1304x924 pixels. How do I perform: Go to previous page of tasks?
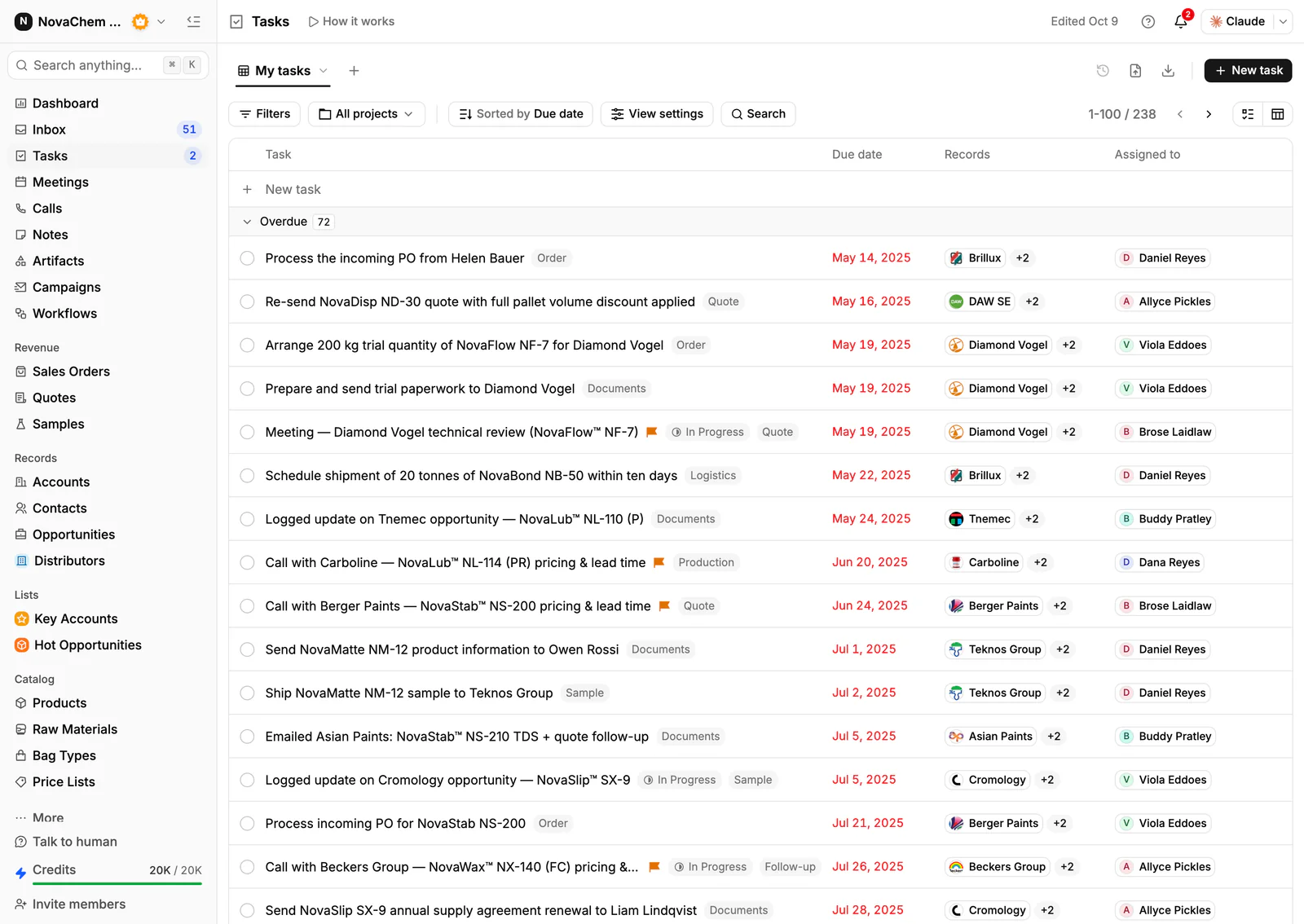1179,114
